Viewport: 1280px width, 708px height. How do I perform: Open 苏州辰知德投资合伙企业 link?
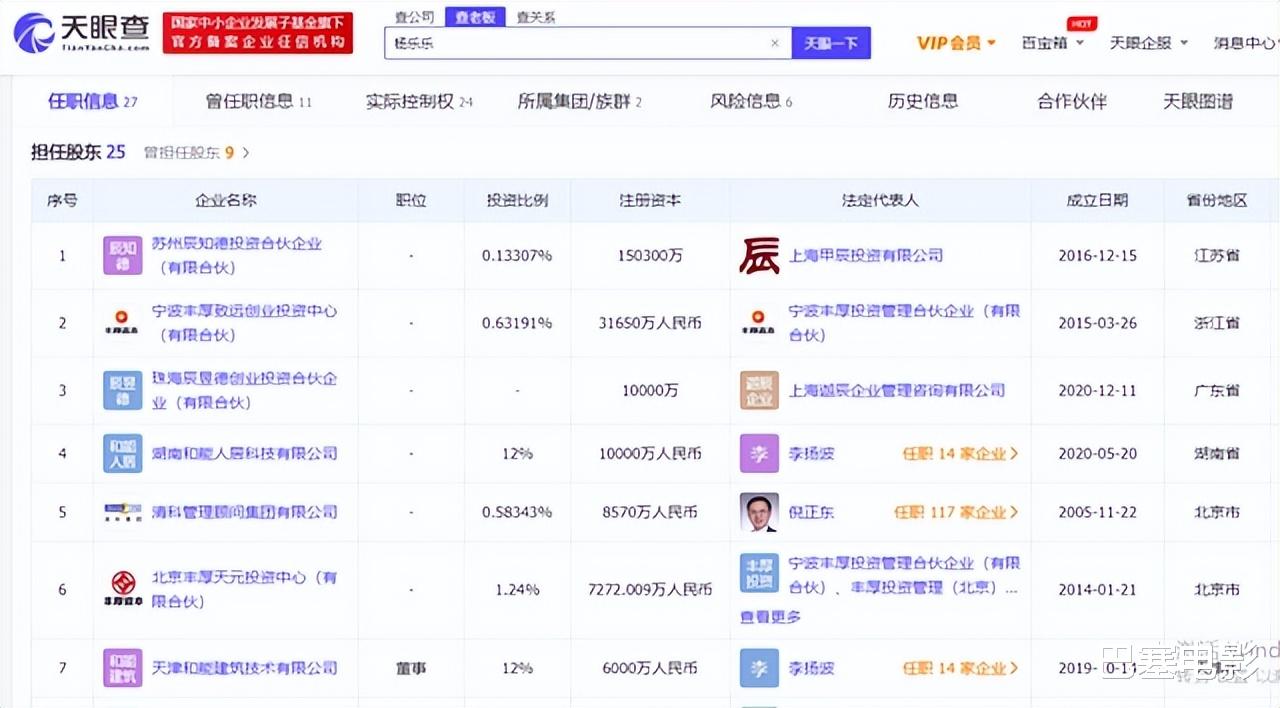point(236,255)
